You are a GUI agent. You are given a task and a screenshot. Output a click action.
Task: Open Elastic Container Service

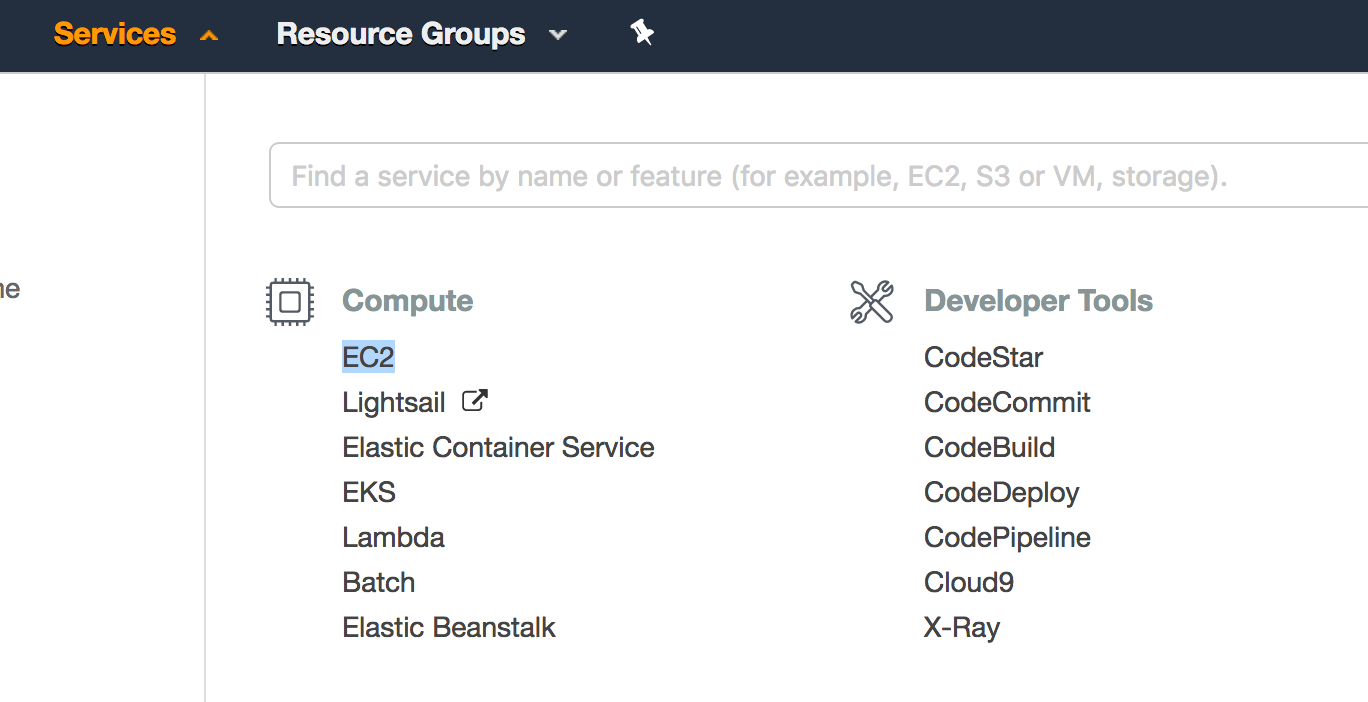(498, 446)
